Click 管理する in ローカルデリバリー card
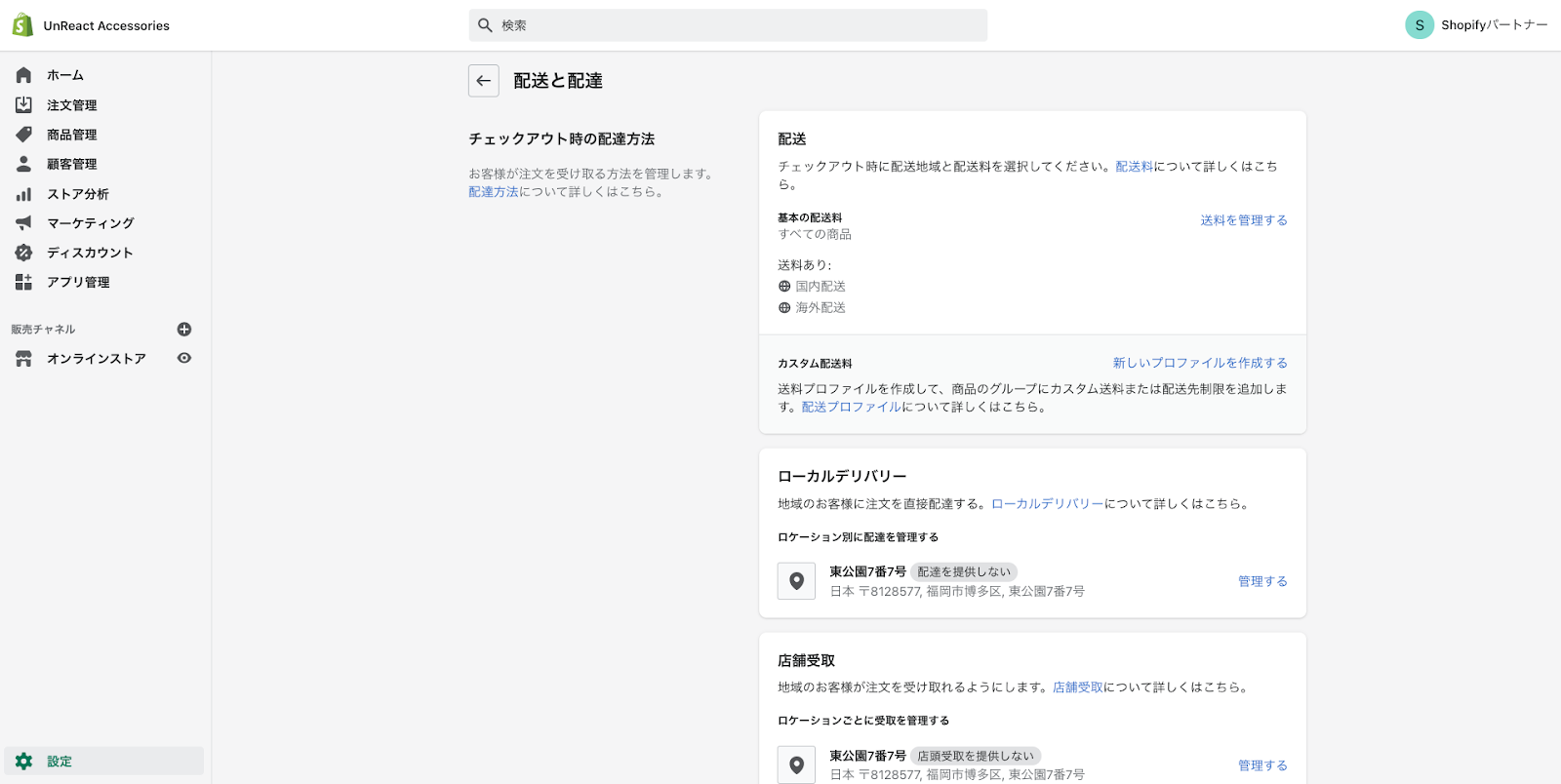This screenshot has height=784, width=1561. pyautogui.click(x=1262, y=581)
